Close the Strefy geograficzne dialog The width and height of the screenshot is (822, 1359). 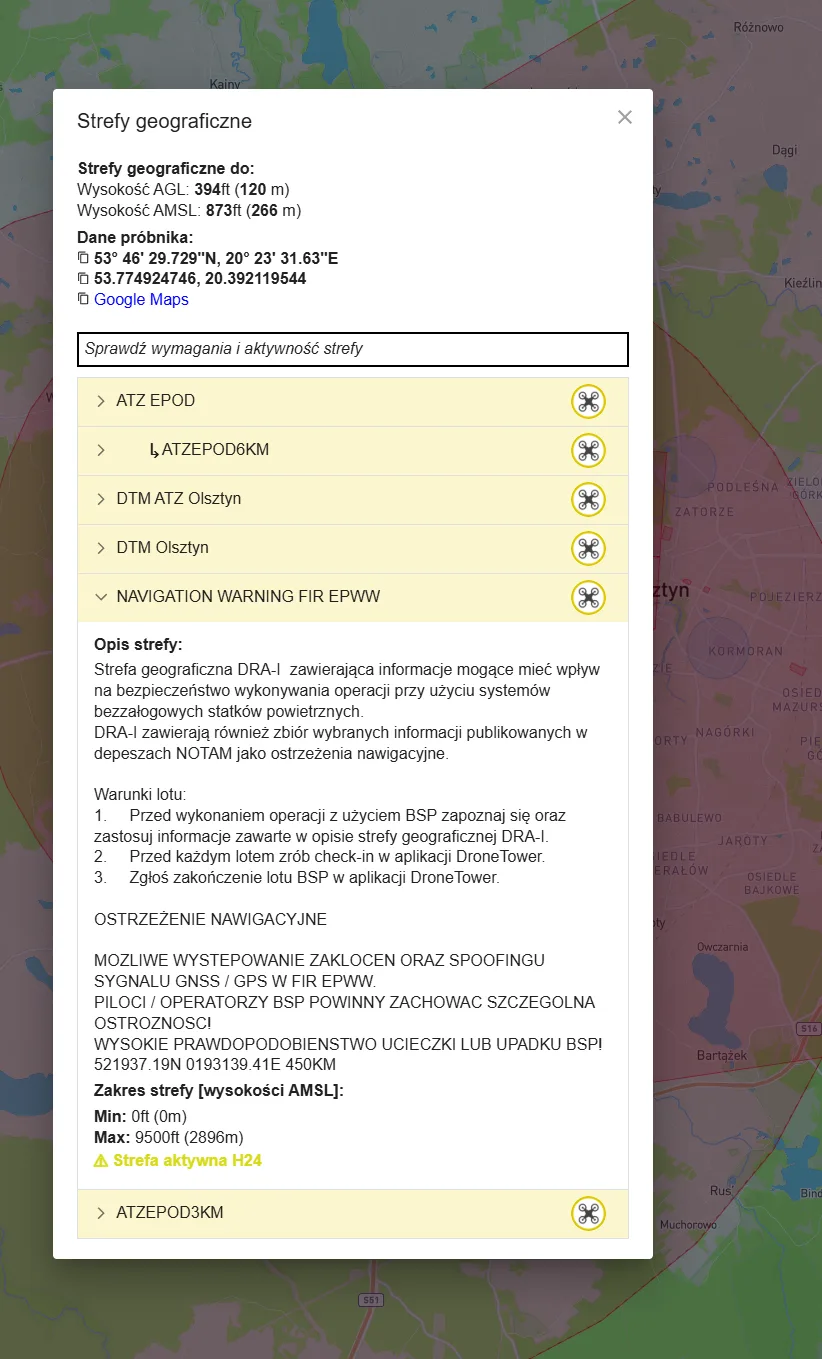pos(625,117)
